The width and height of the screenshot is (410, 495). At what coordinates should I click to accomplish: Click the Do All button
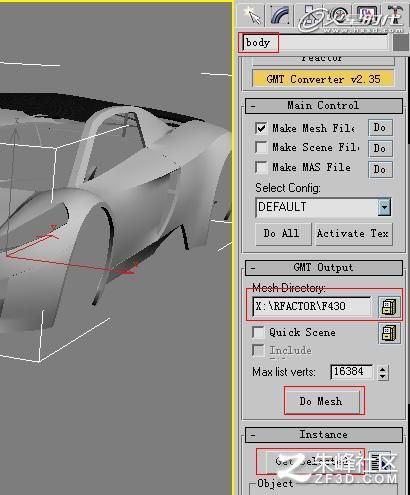pyautogui.click(x=281, y=234)
